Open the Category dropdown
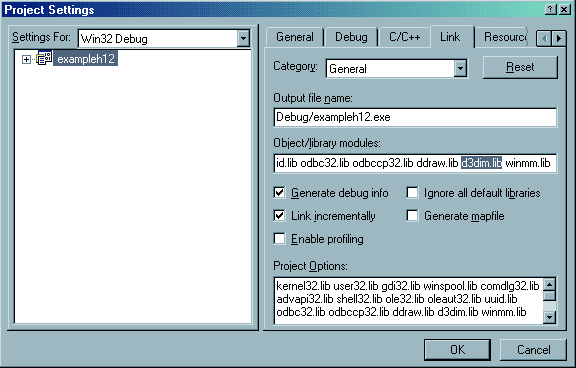This screenshot has width=576, height=368. [x=460, y=68]
